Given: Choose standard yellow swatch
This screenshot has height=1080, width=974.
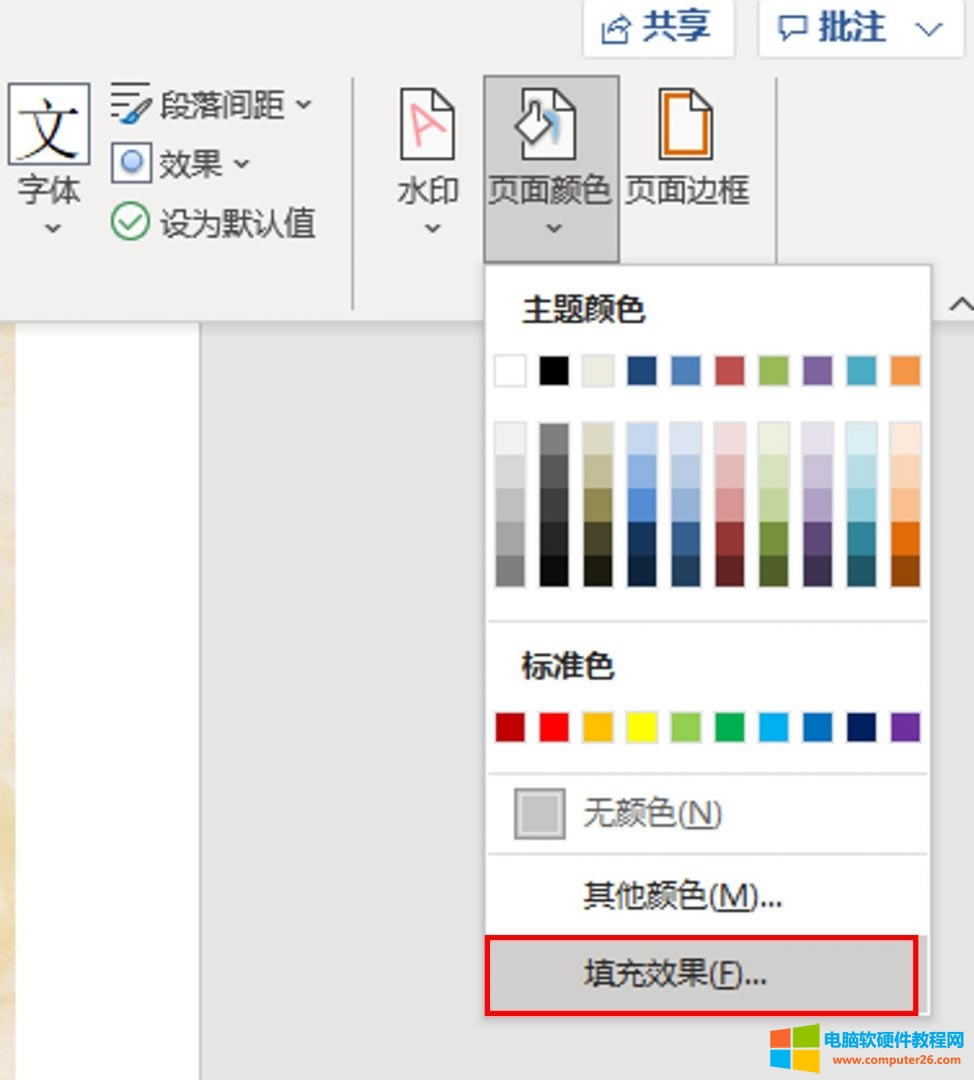Looking at the screenshot, I should 641,727.
